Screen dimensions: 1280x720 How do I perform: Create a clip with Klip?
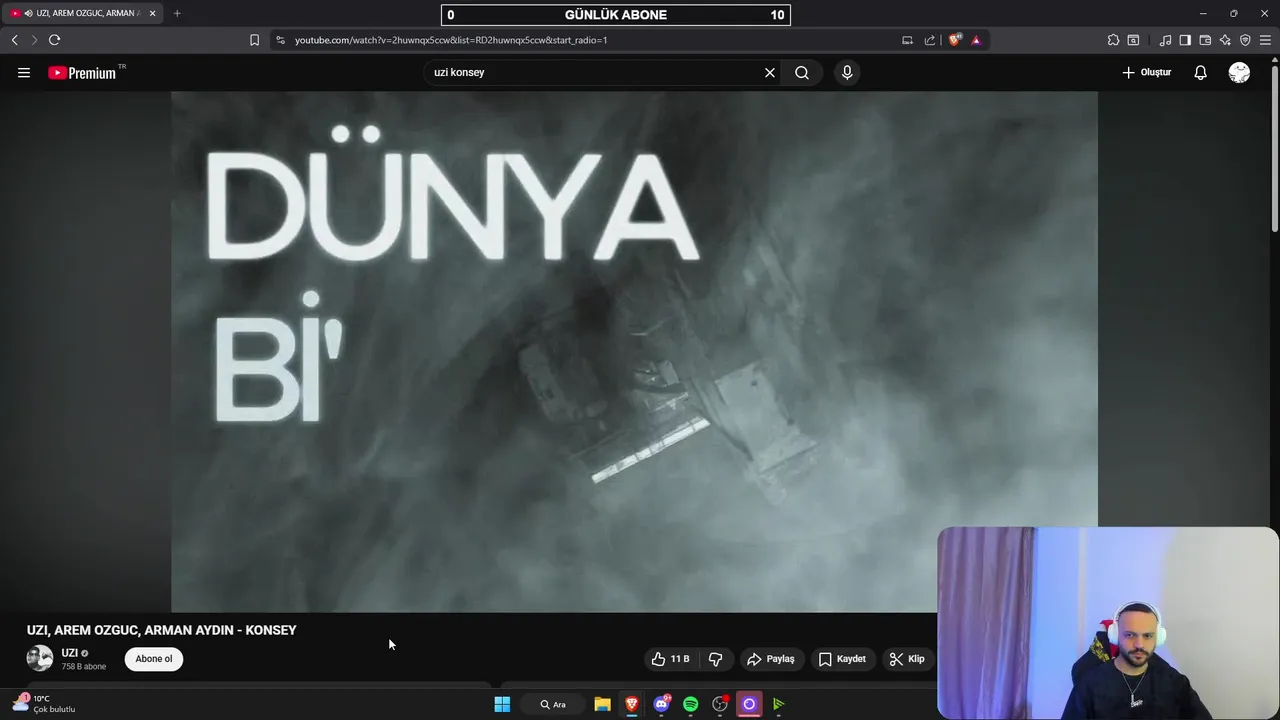tap(907, 659)
